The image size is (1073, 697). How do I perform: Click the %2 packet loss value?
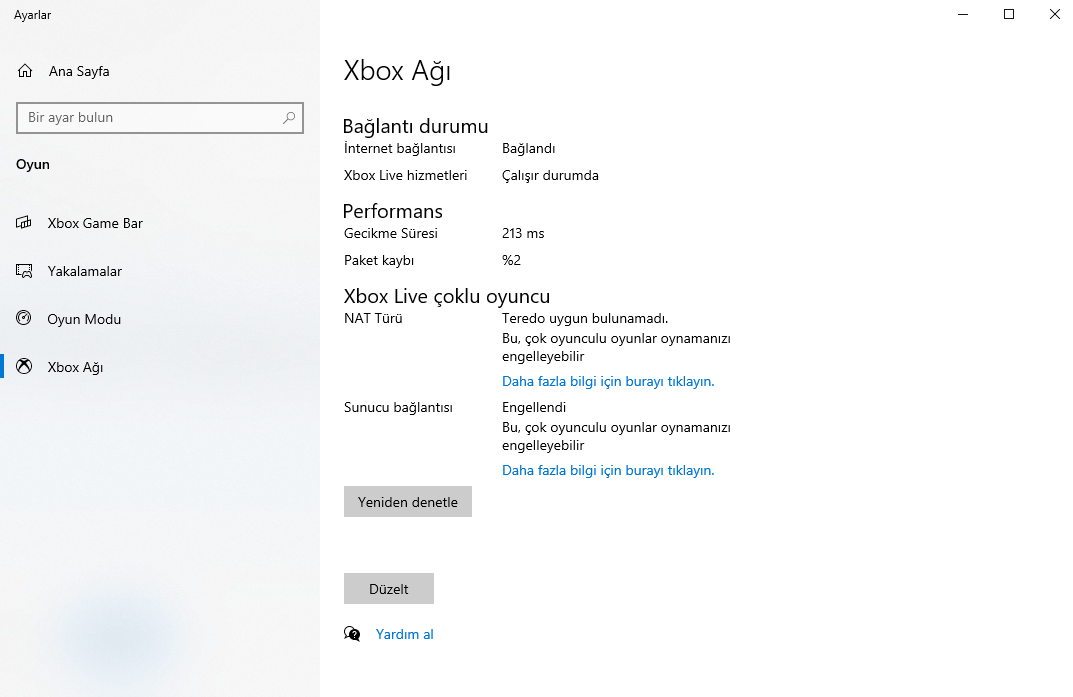click(x=511, y=260)
